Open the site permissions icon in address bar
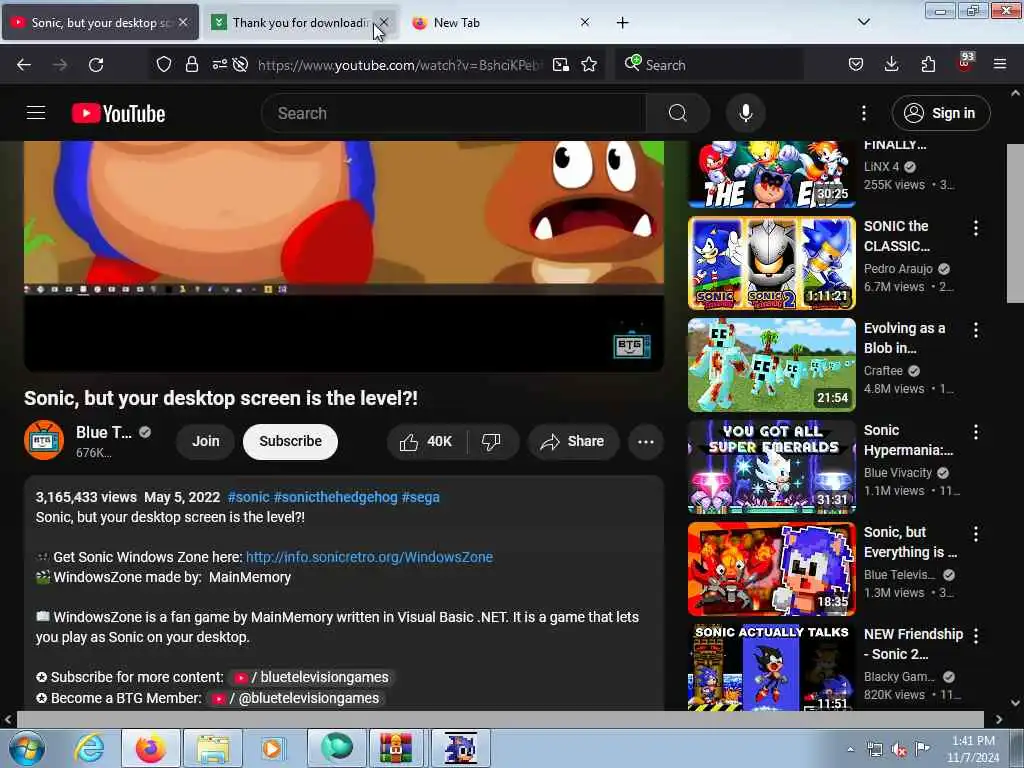The width and height of the screenshot is (1024, 768). coord(219,65)
